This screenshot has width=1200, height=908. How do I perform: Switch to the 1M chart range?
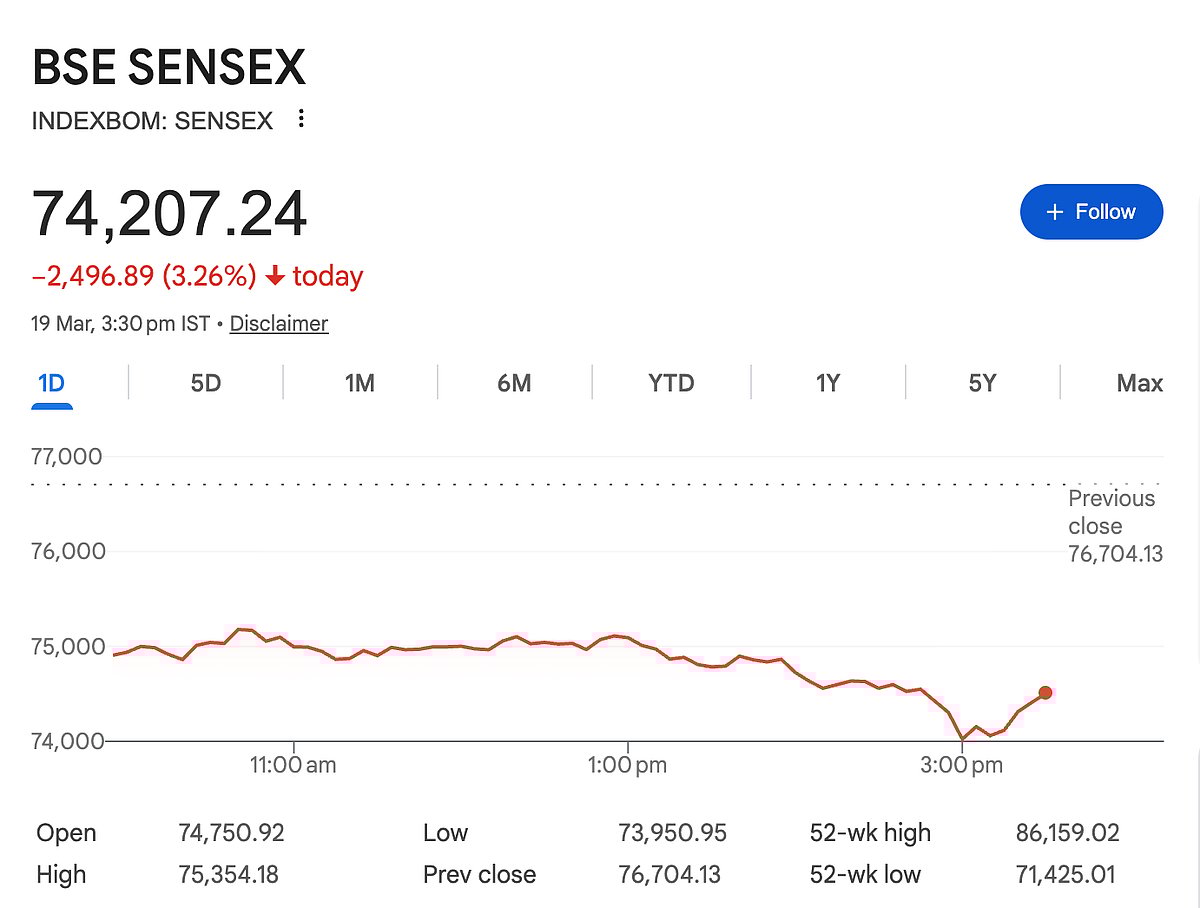tap(359, 383)
